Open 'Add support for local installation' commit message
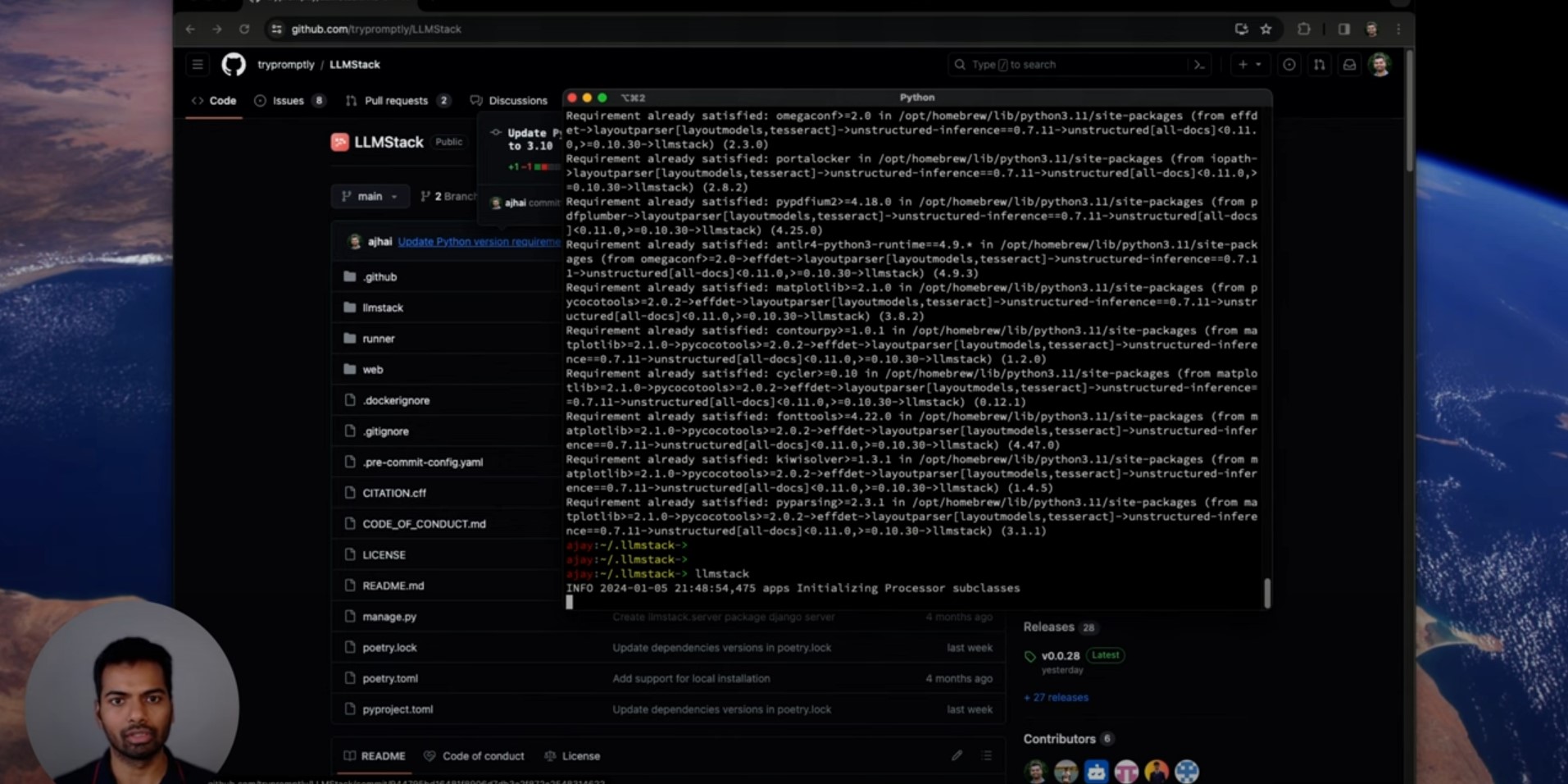The image size is (1568, 784). 691,678
